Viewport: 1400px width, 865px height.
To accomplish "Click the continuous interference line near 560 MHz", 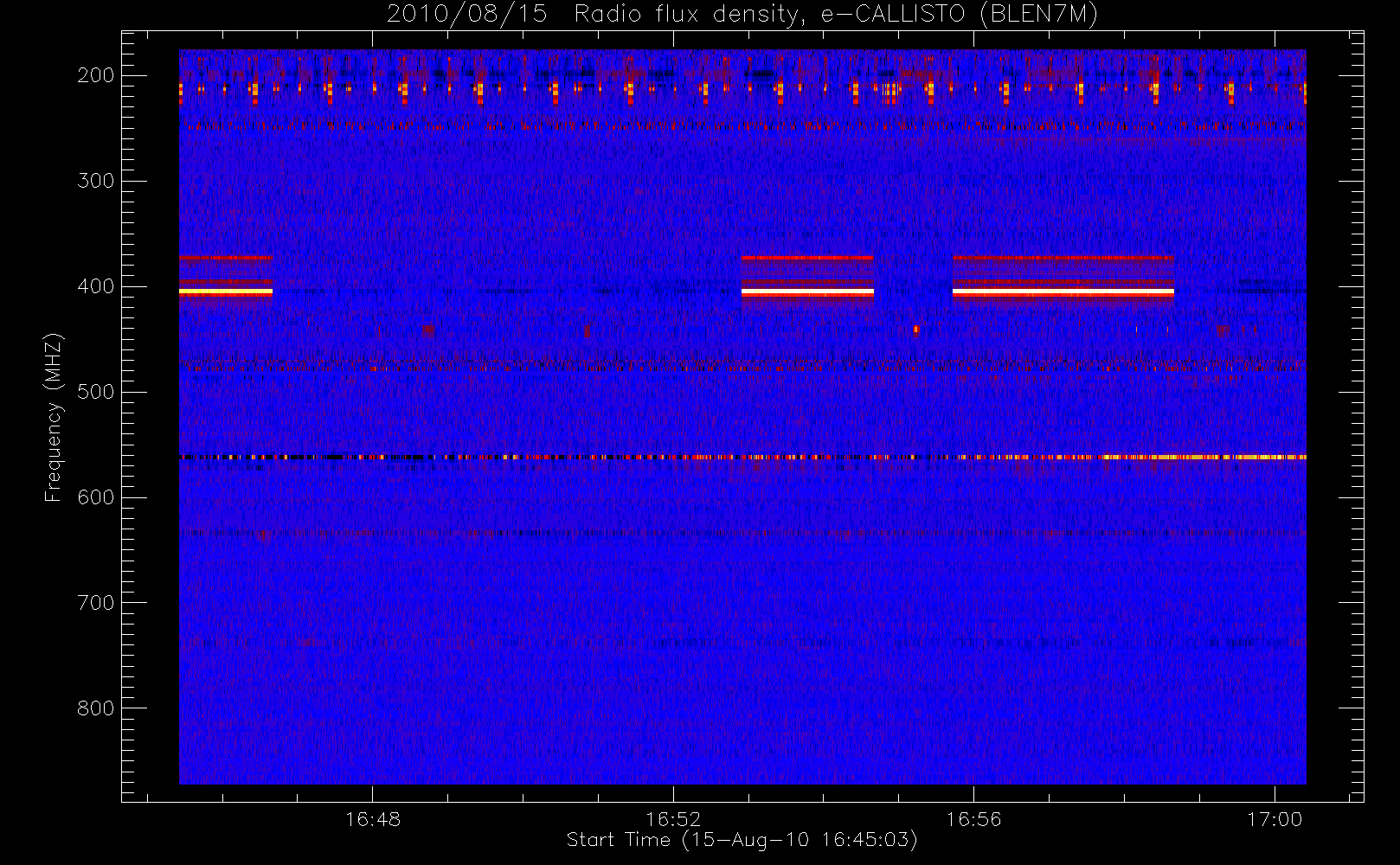I will click(x=742, y=457).
